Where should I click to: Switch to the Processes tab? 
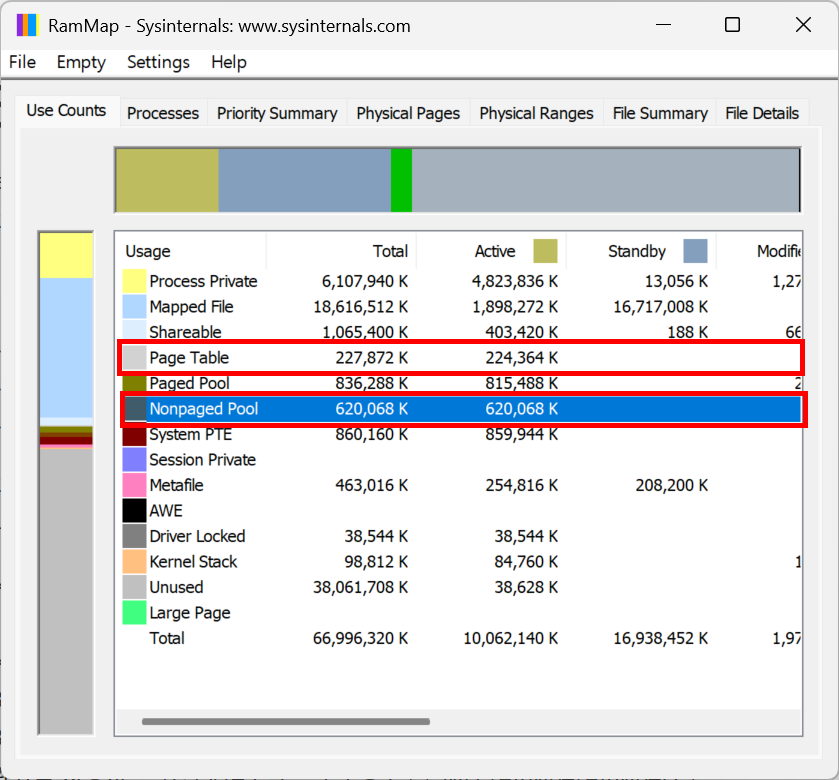pyautogui.click(x=163, y=113)
